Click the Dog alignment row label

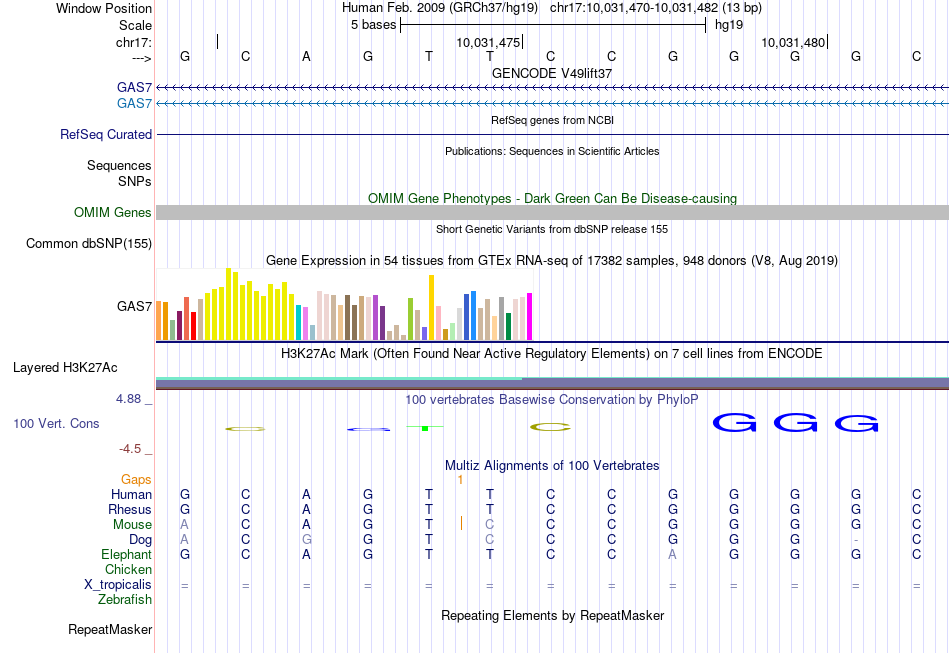pyautogui.click(x=140, y=540)
